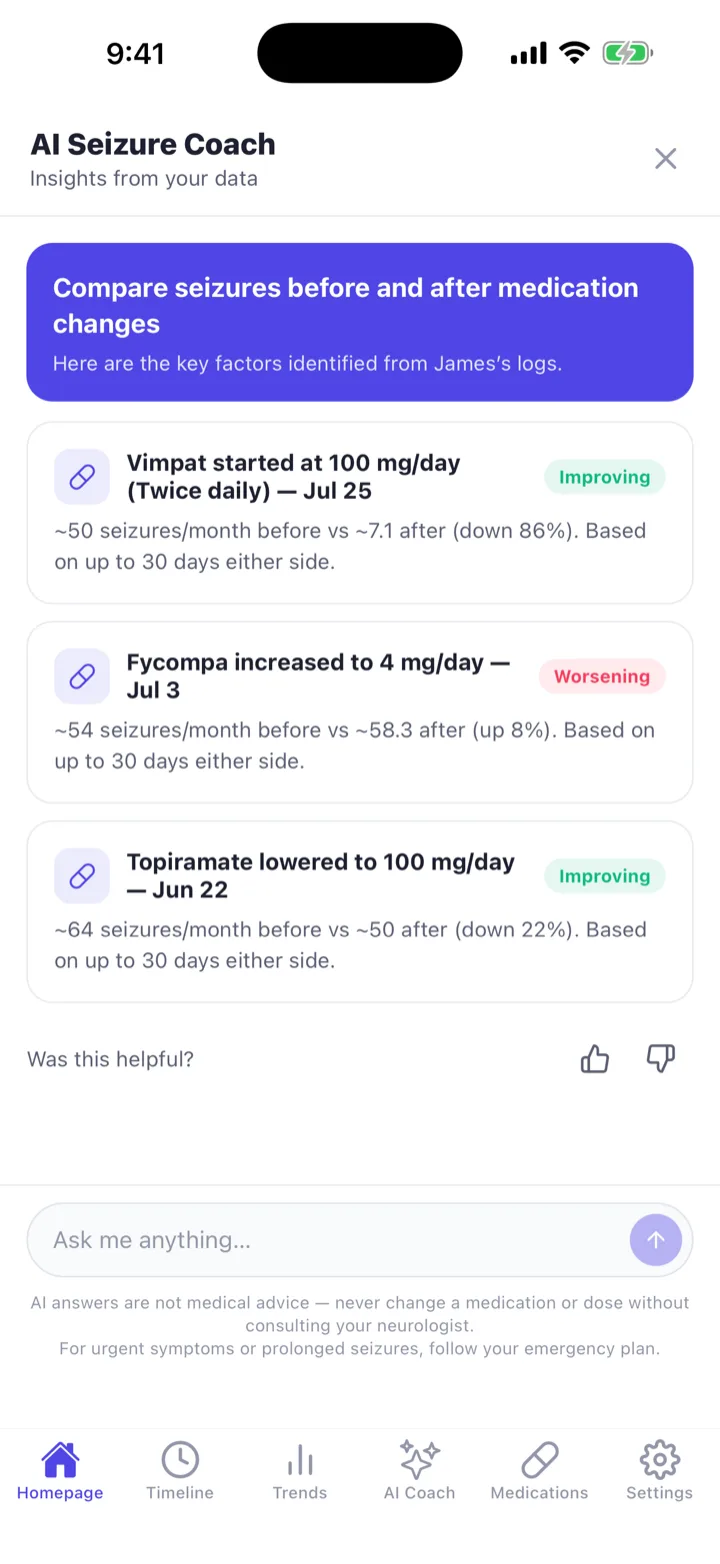
Task: Tap the Improving badge on Topiramate card
Action: point(604,876)
